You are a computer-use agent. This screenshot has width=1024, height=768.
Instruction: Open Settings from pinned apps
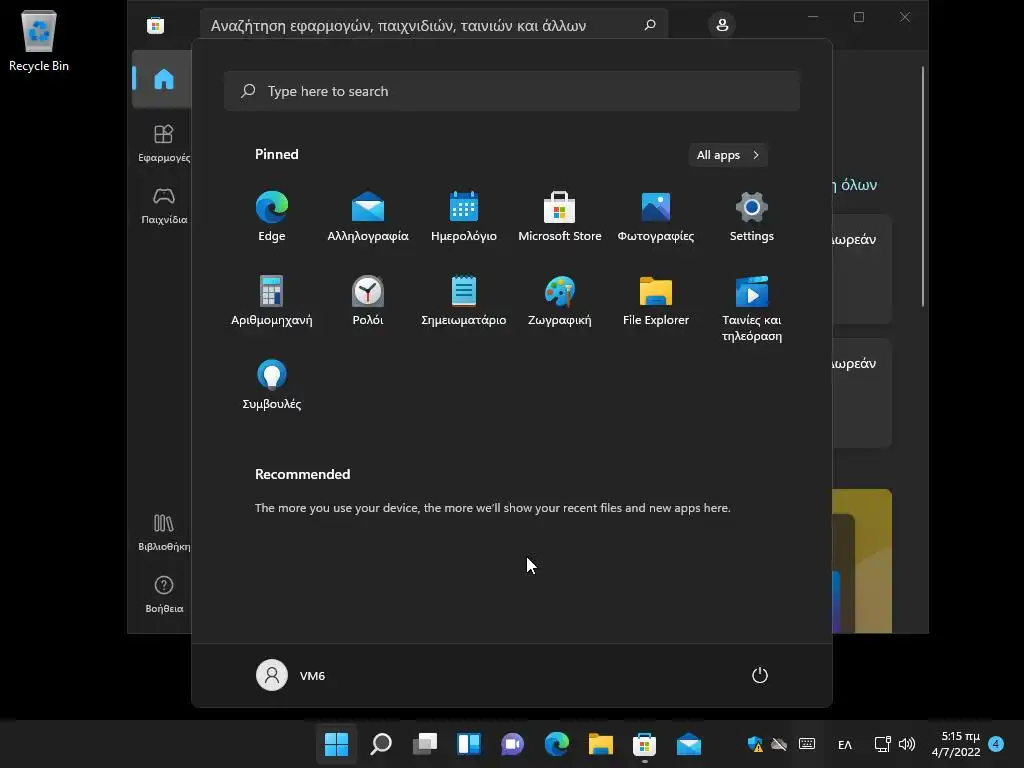point(752,217)
